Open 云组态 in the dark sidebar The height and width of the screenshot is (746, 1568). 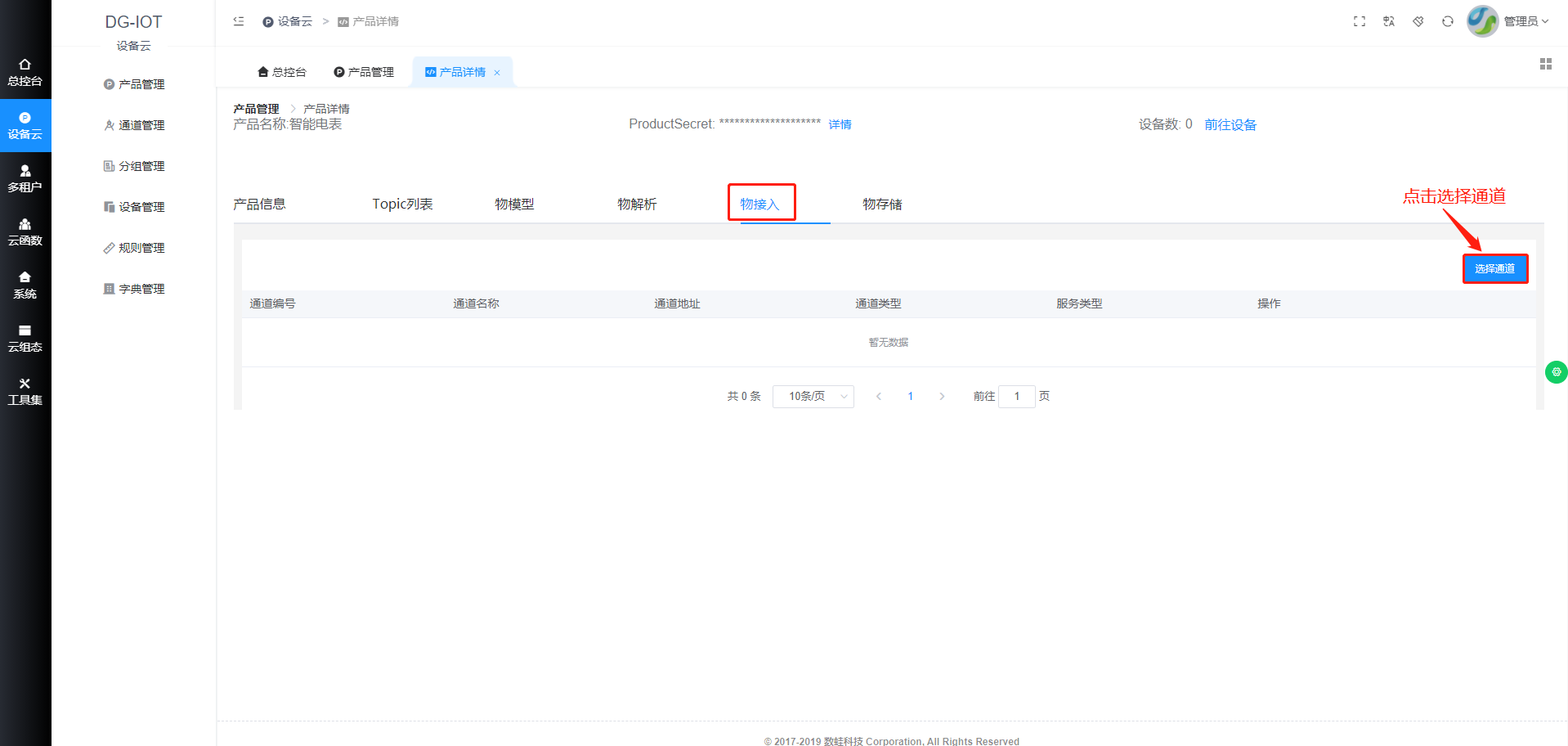(25, 339)
